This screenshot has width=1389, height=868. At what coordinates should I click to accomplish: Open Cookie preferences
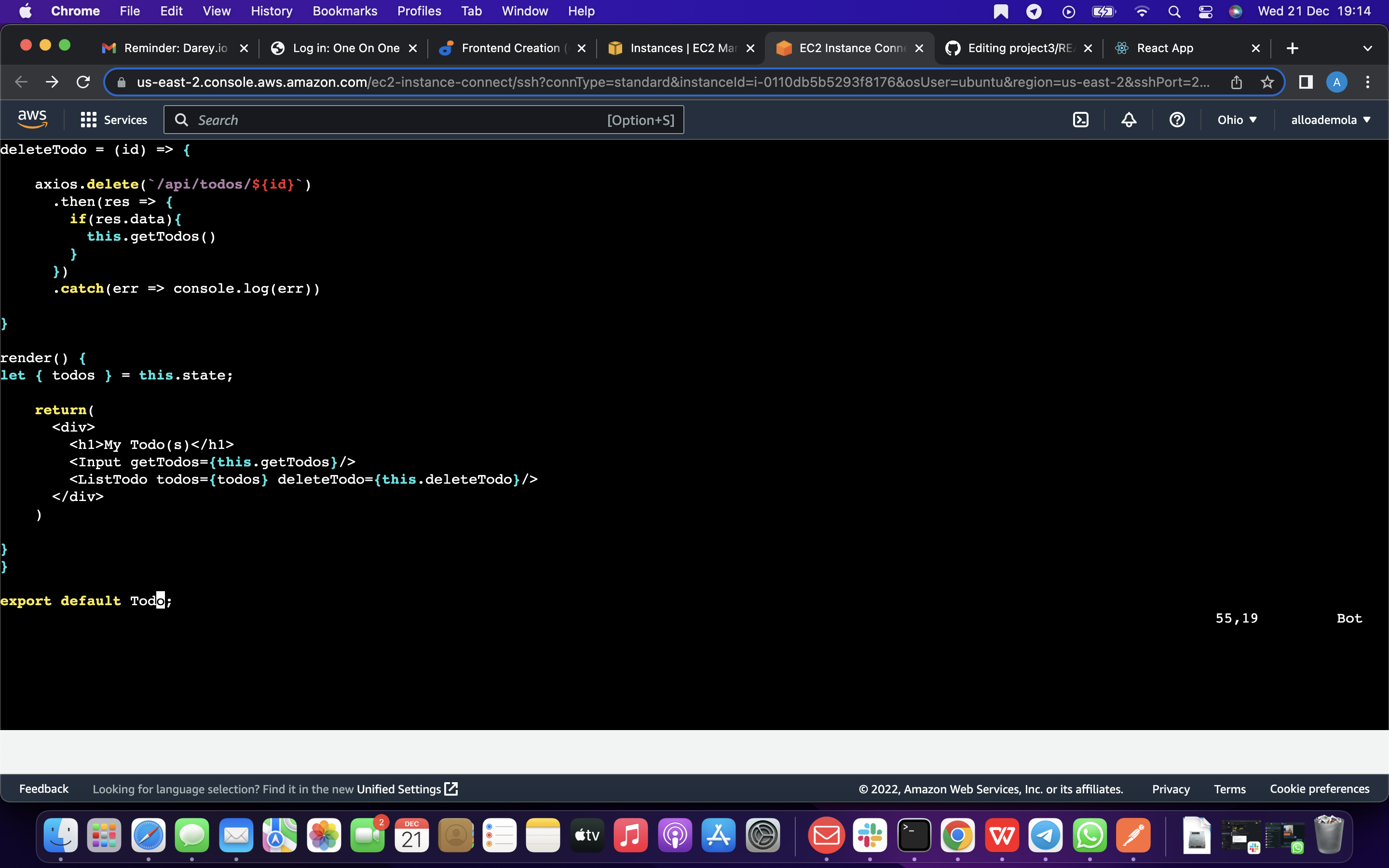1319,788
